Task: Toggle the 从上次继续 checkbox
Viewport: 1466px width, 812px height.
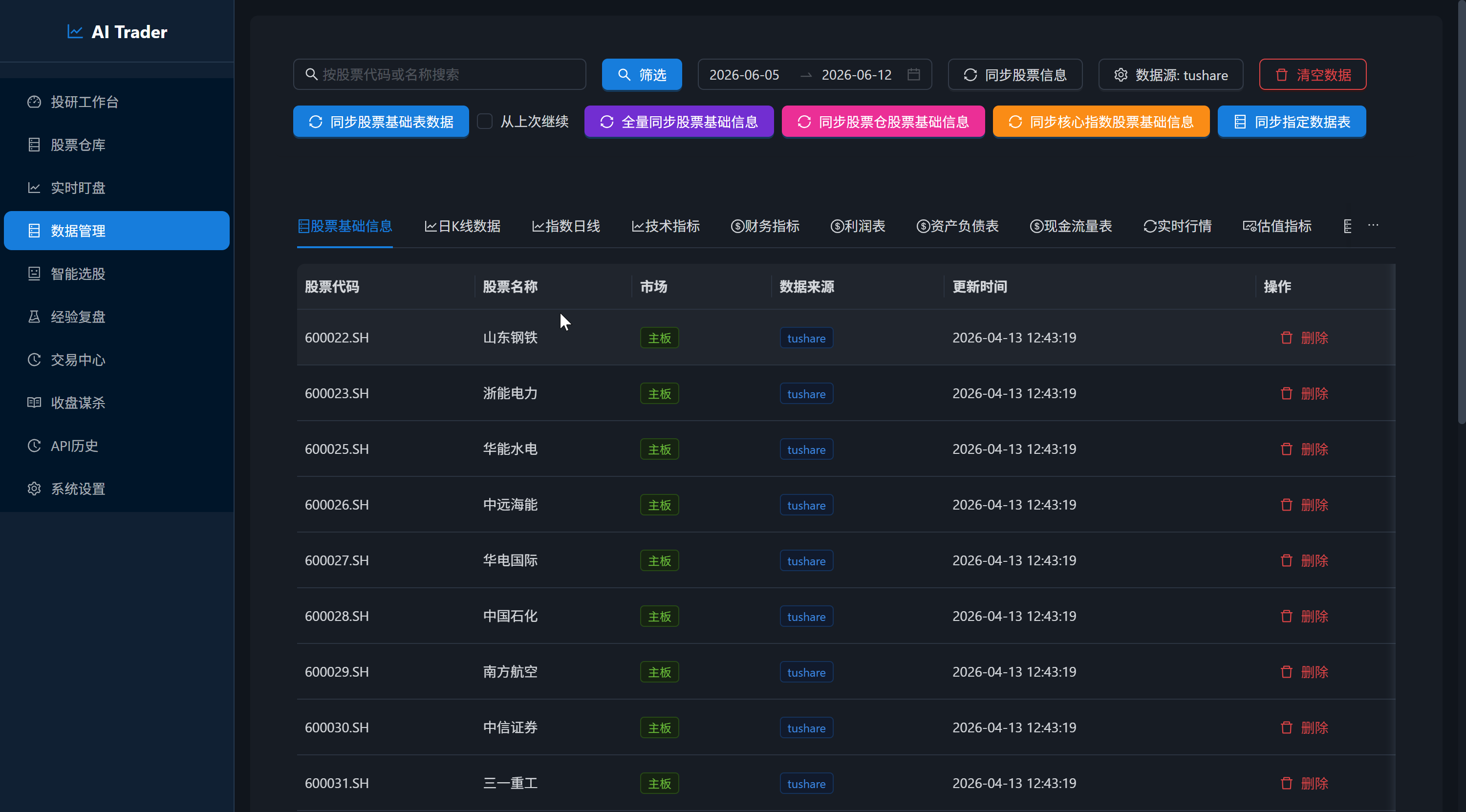Action: click(484, 121)
